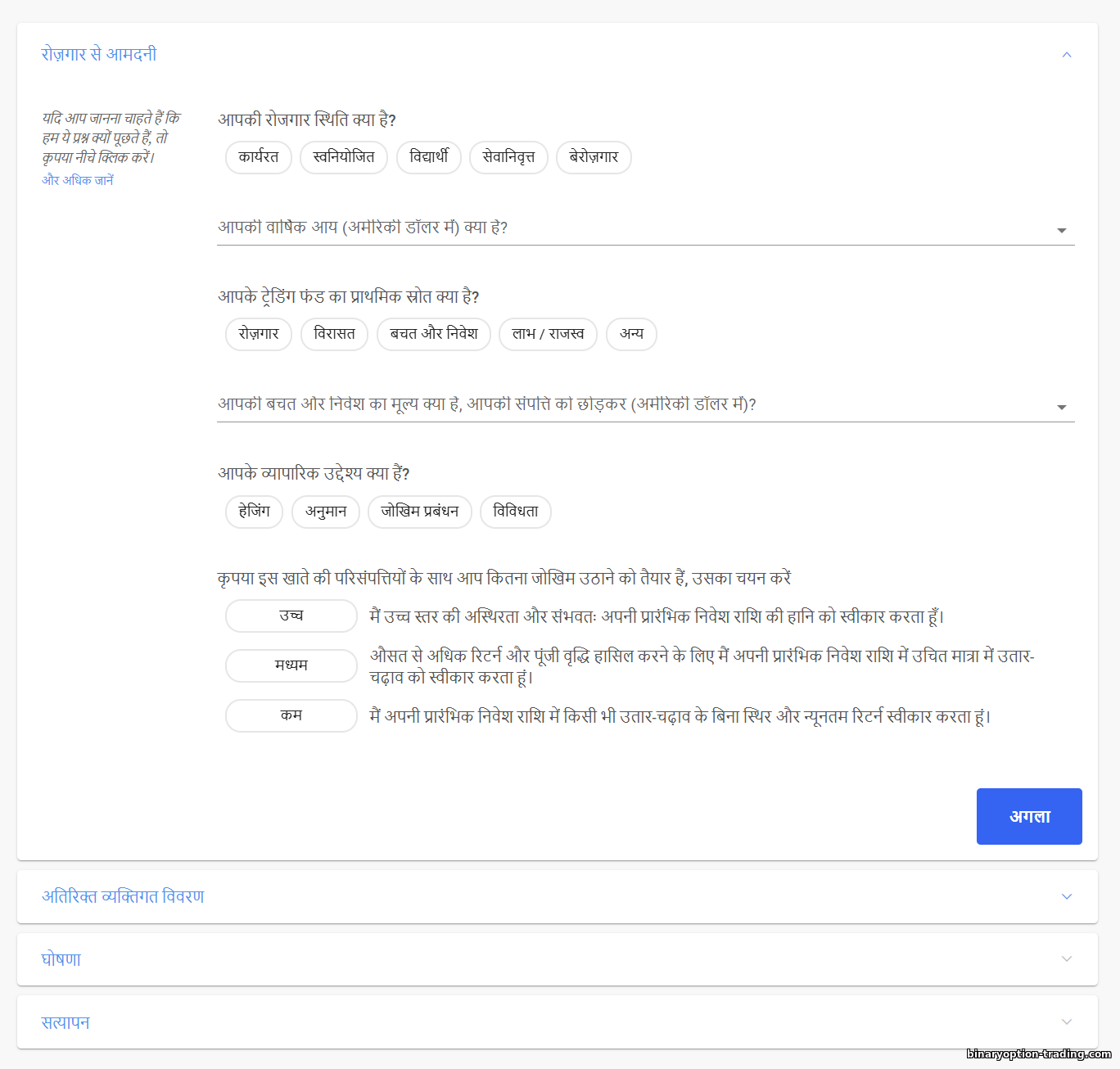The image size is (1120, 1069).
Task: Select स्वनियोजित employment status option
Action: (344, 157)
